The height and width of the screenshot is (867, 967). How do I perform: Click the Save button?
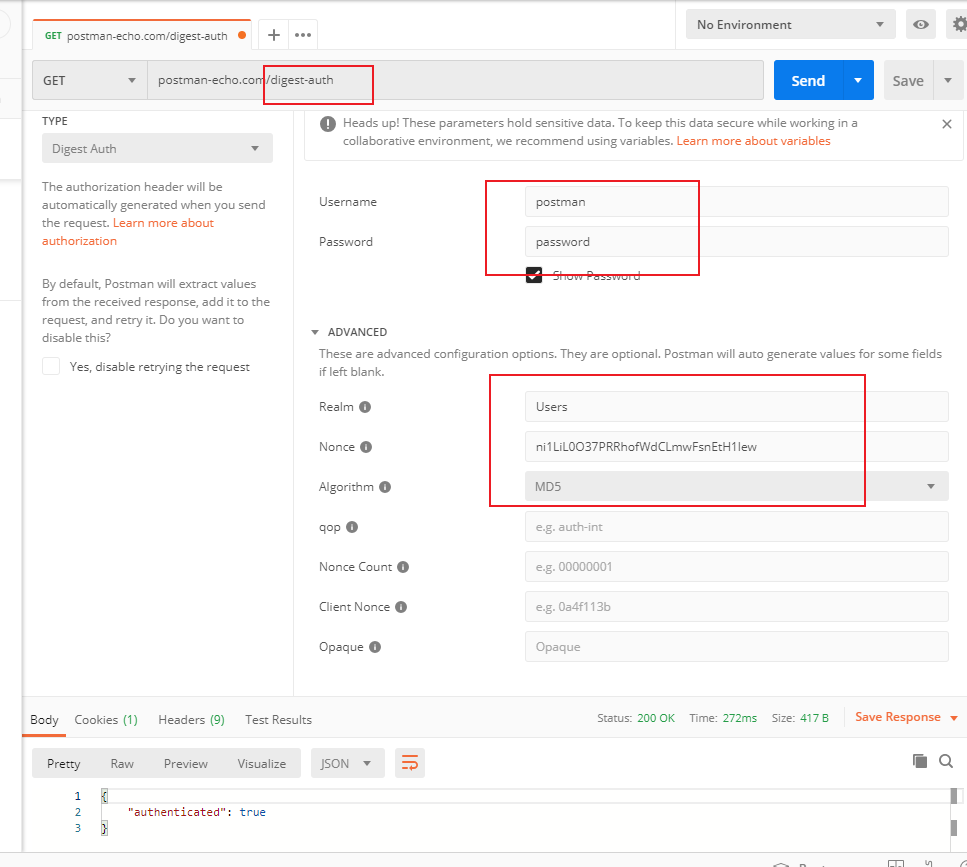pyautogui.click(x=908, y=80)
